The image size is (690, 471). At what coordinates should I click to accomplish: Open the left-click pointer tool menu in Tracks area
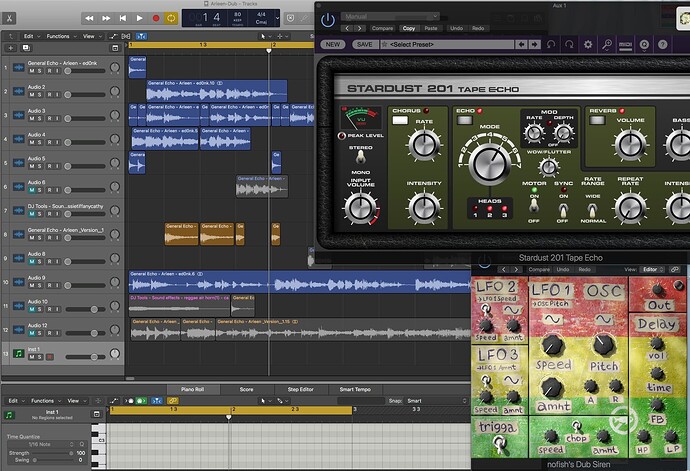[265, 36]
